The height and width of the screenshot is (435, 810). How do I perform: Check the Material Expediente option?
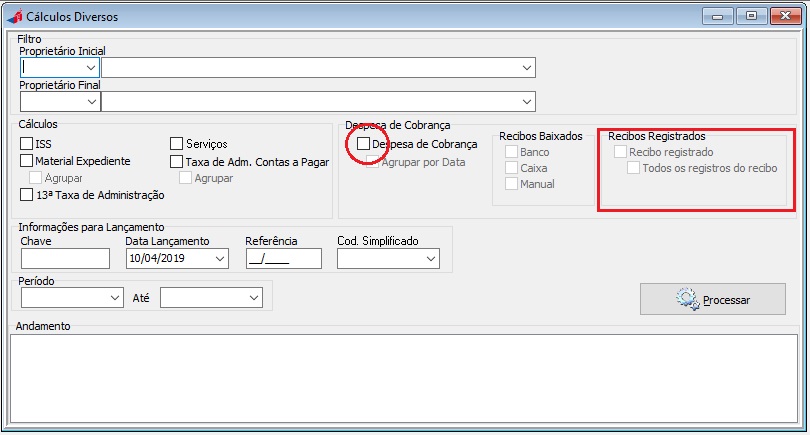pyautogui.click(x=27, y=161)
